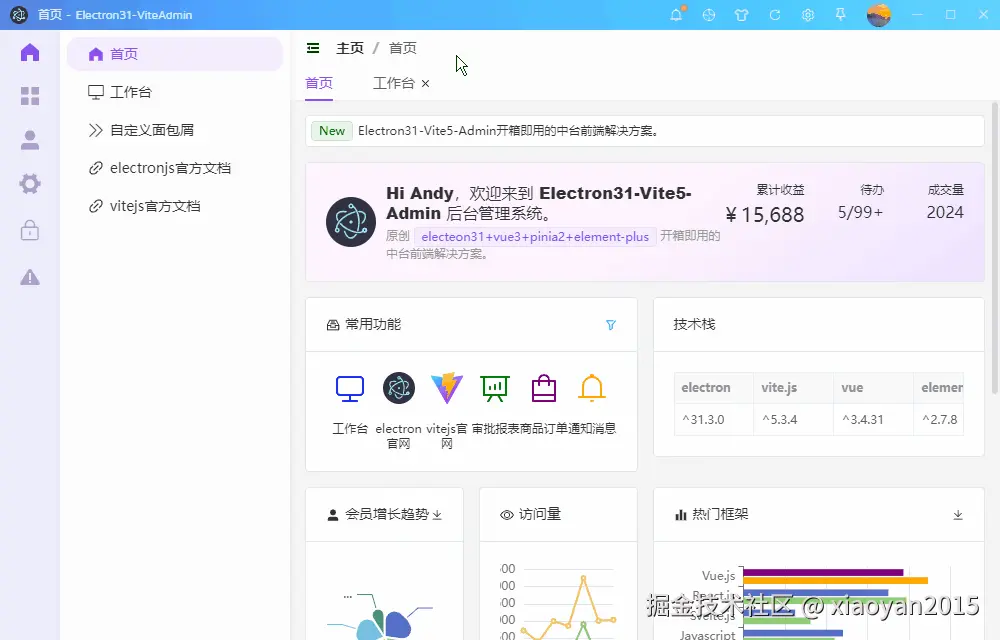Click the ^5.3.4 version cell
The image size is (1000, 640).
(x=793, y=419)
